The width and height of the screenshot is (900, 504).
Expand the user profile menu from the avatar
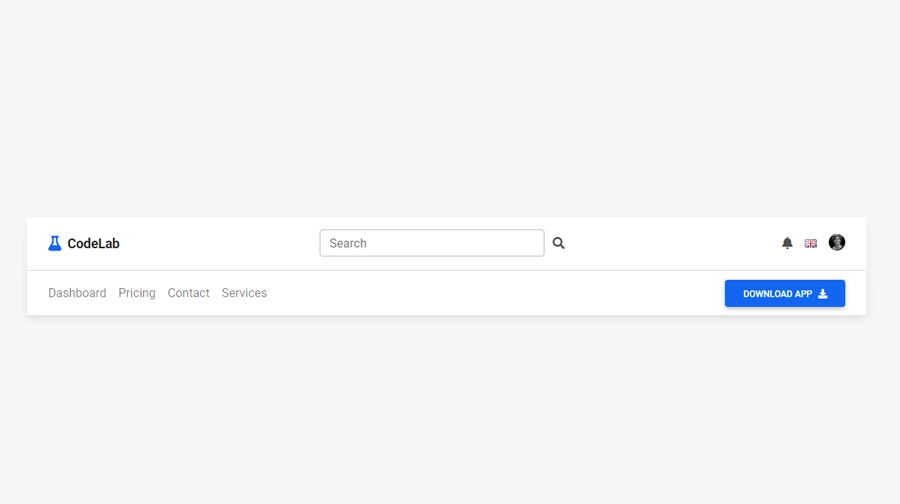[837, 242]
